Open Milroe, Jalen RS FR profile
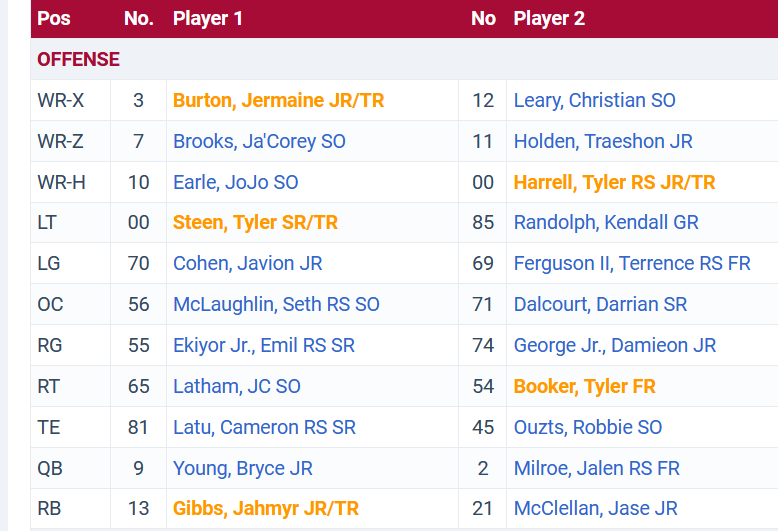This screenshot has height=531, width=778. tap(597, 468)
